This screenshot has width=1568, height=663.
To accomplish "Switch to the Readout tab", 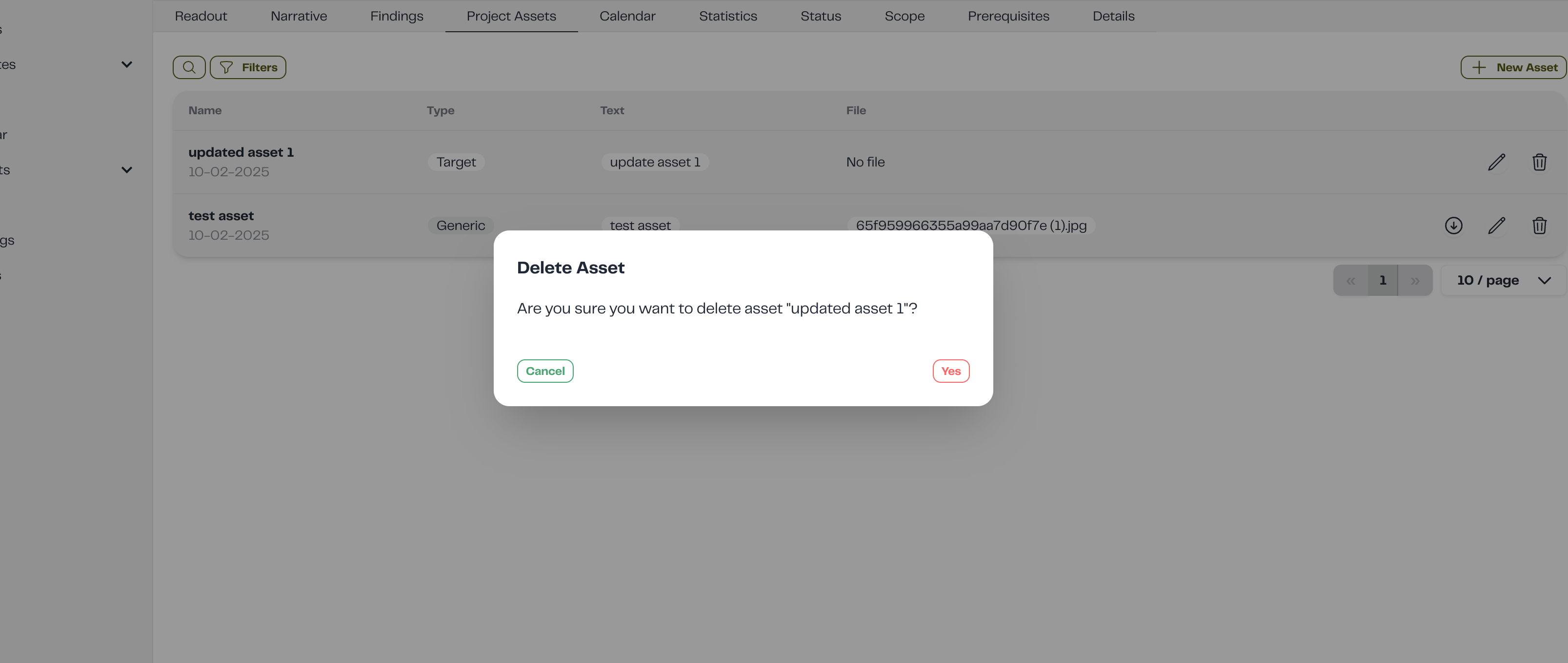I will pyautogui.click(x=201, y=16).
